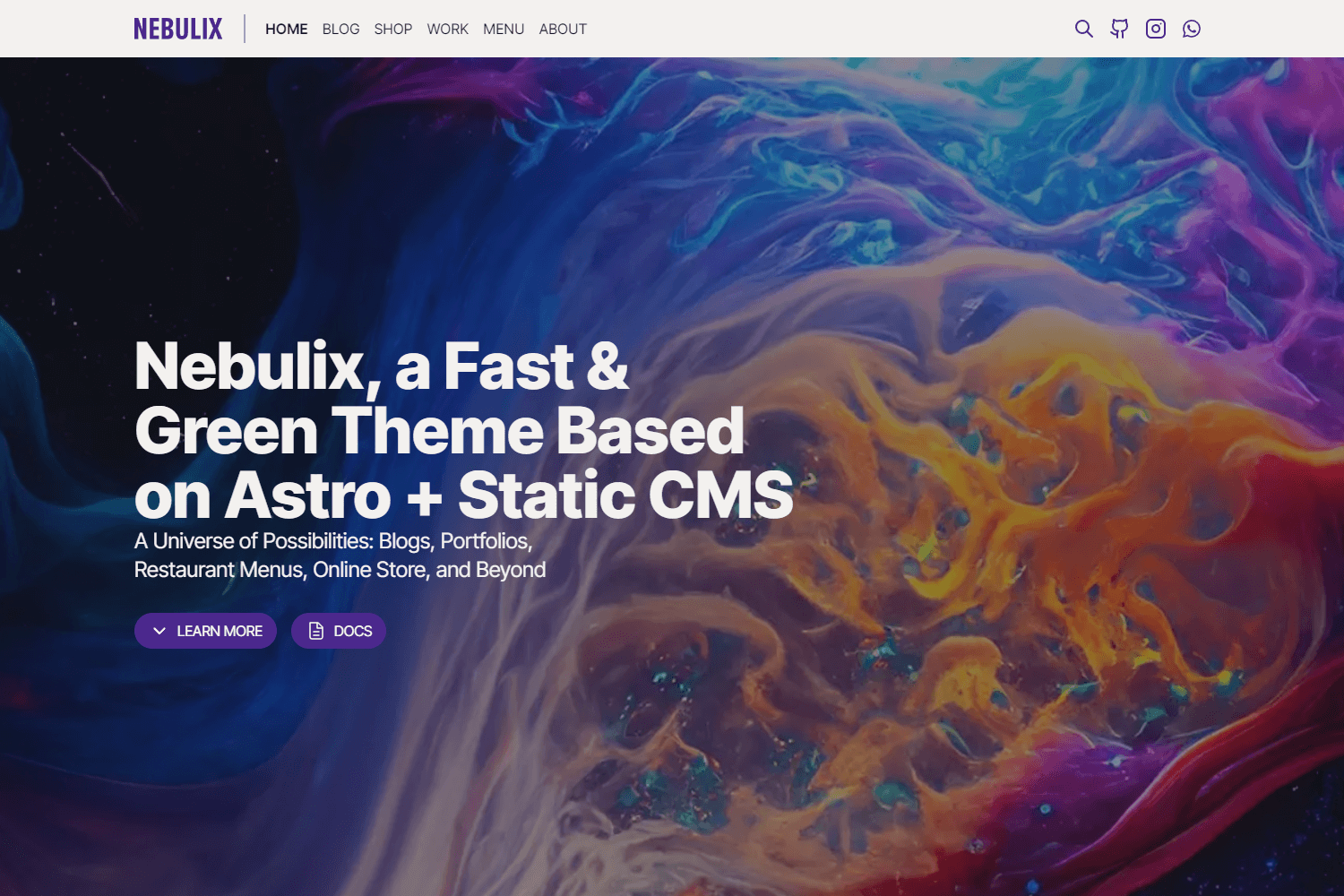
Task: Open the WhatsApp contact icon
Action: click(x=1192, y=29)
